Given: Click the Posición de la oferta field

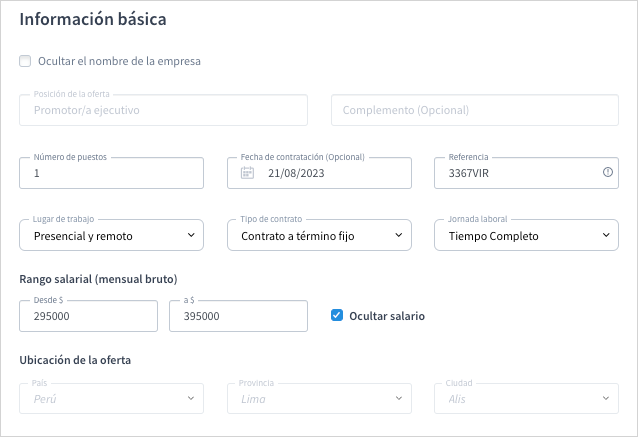Looking at the screenshot, I should (x=163, y=111).
